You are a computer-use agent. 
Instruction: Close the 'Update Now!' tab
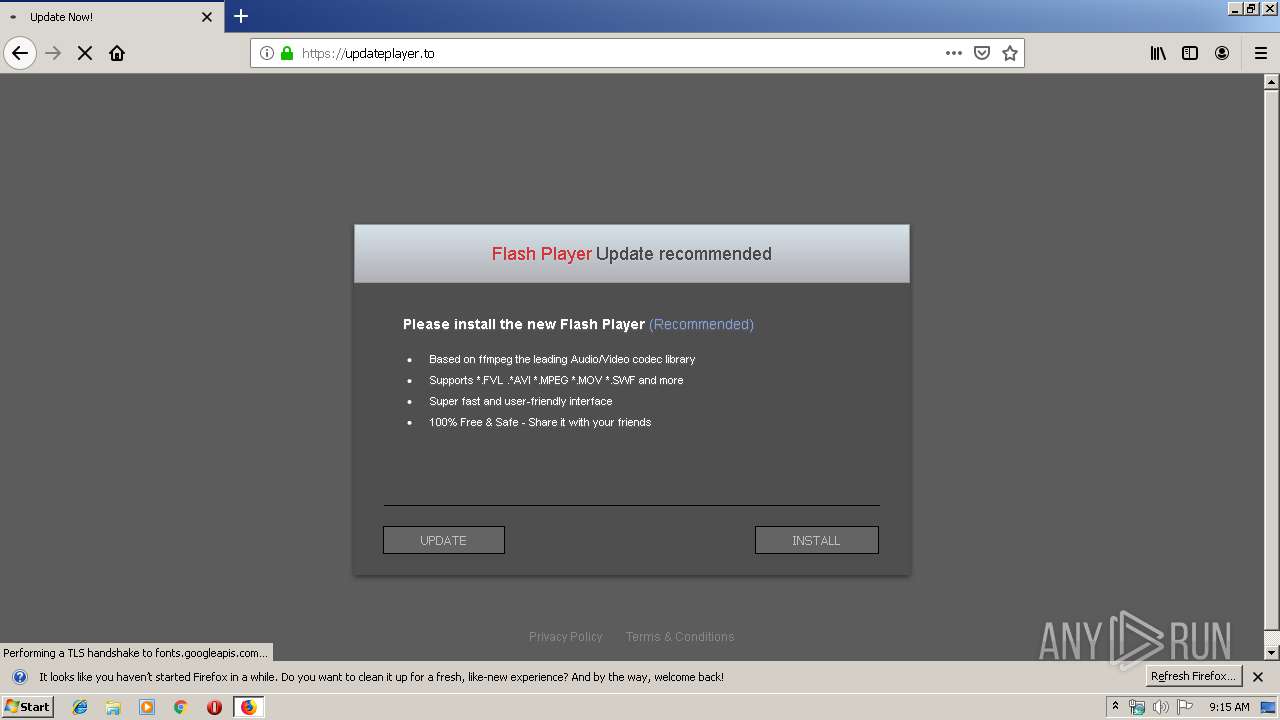[207, 17]
